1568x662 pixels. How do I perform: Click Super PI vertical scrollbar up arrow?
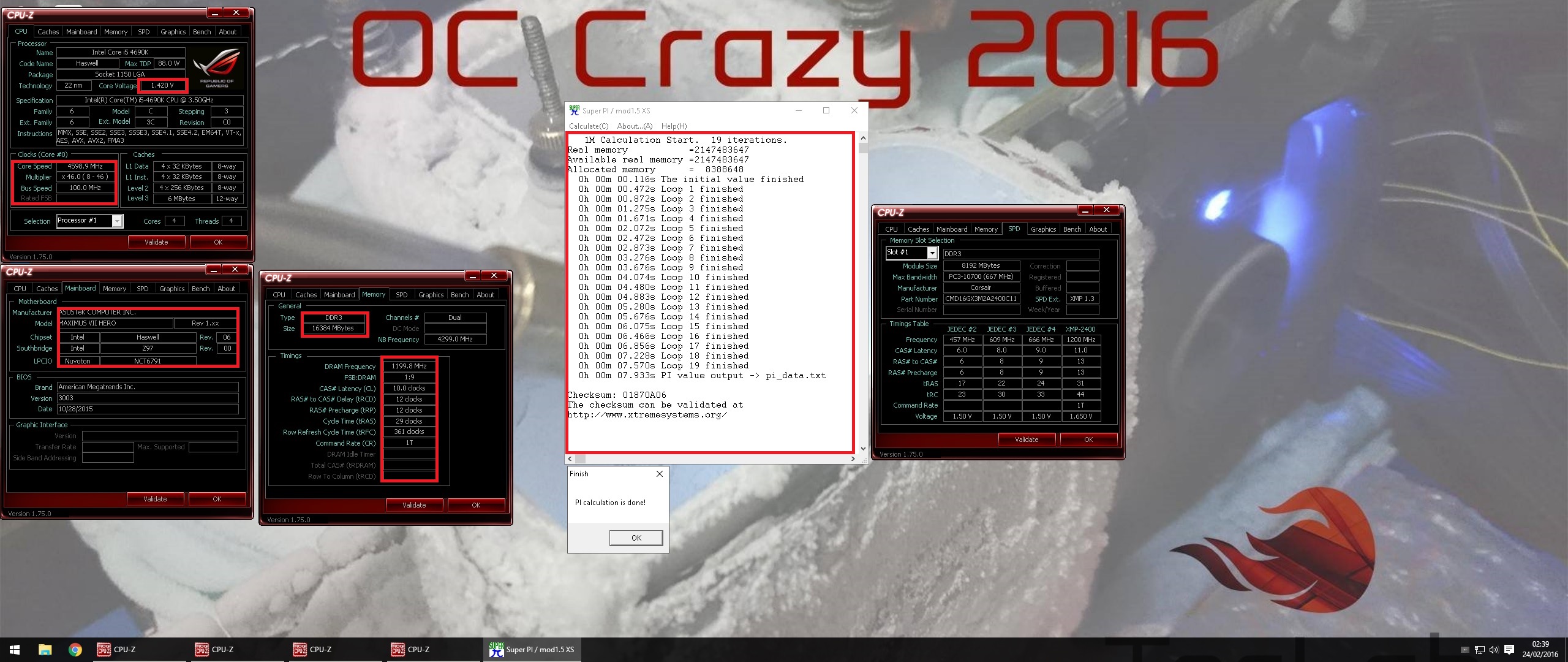(863, 138)
